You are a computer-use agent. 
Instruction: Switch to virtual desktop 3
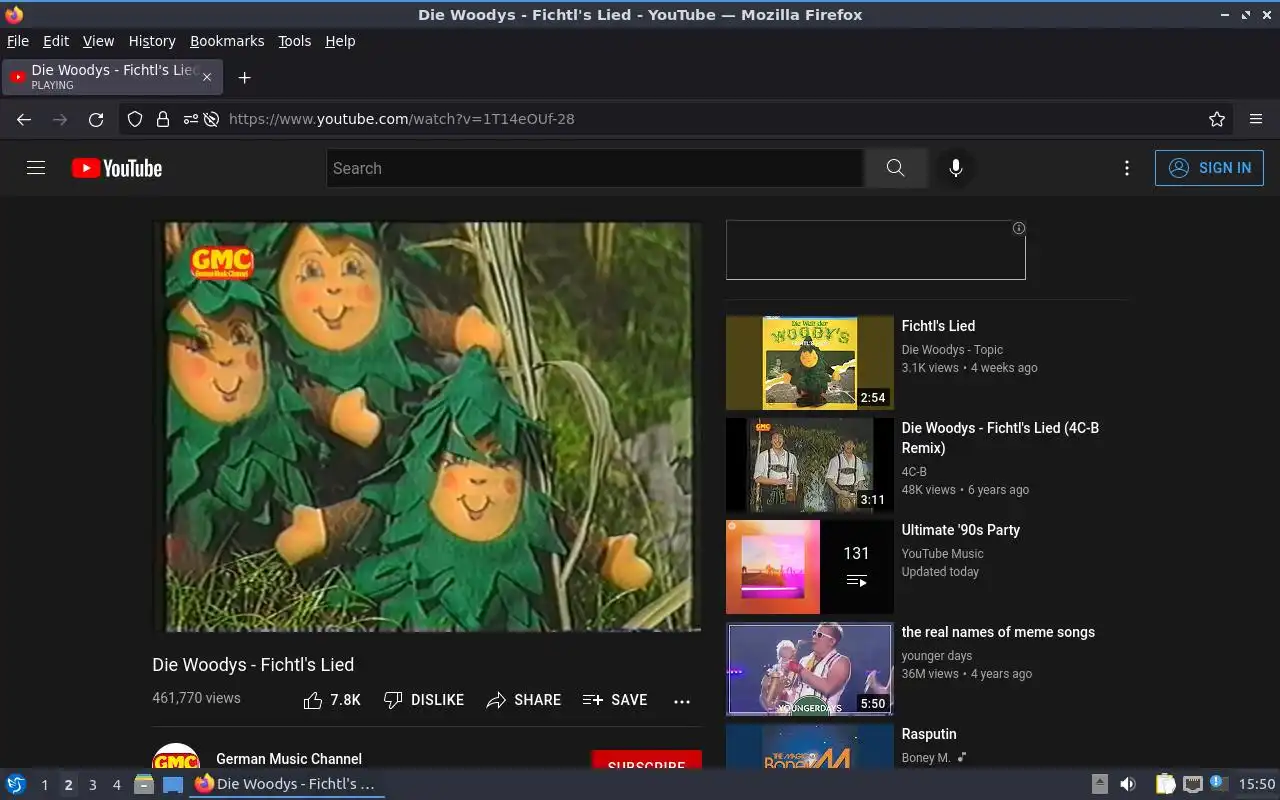(x=93, y=785)
